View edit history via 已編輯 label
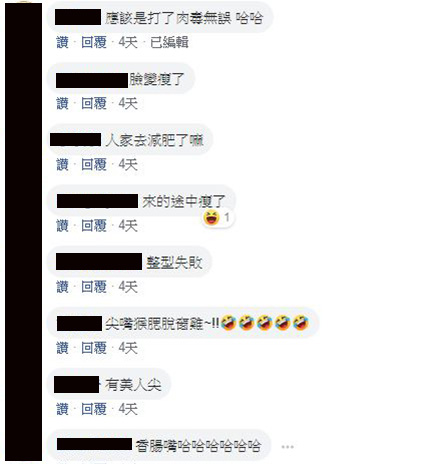The image size is (447, 464). point(169,42)
